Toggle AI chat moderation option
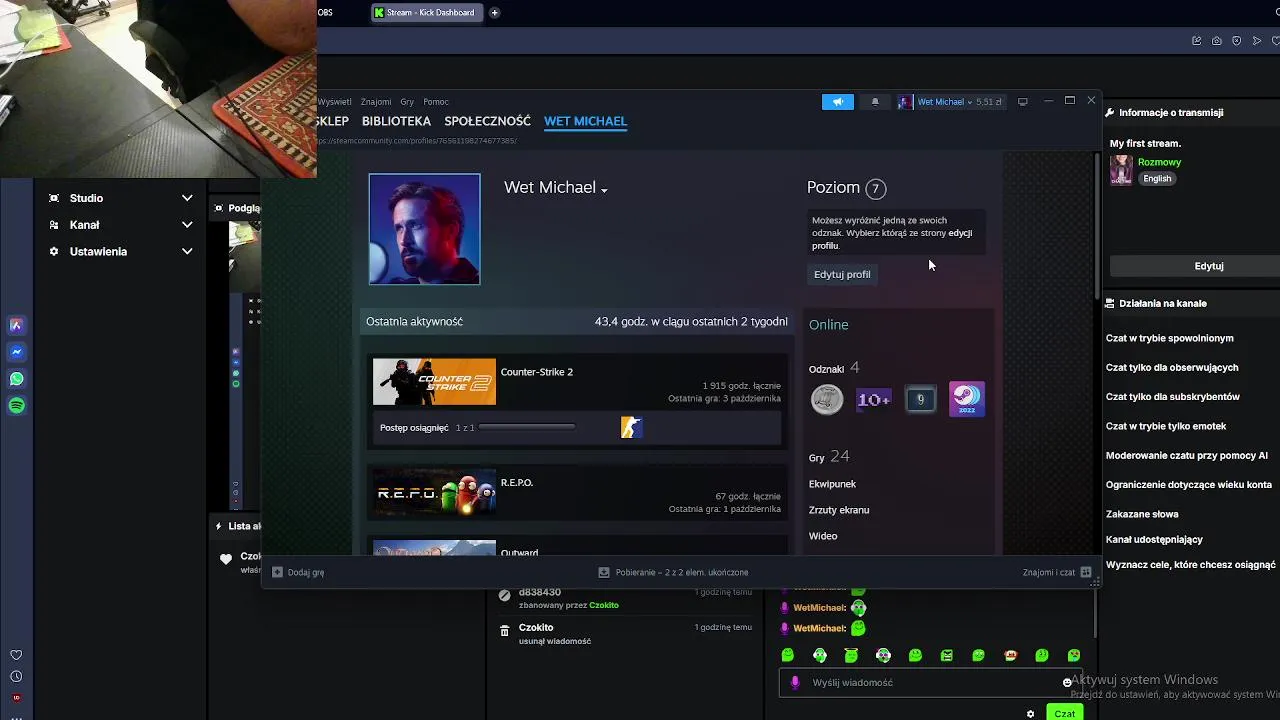1280x720 pixels. (1187, 455)
